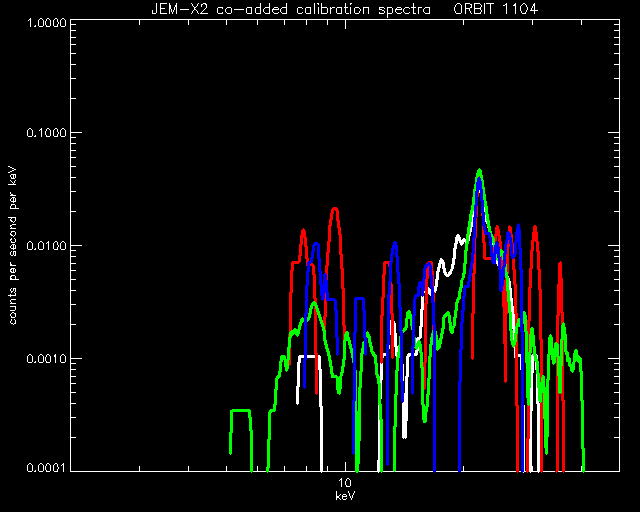Click the 1.0000 y-axis label
Screen dimensions: 640x512
46,22
